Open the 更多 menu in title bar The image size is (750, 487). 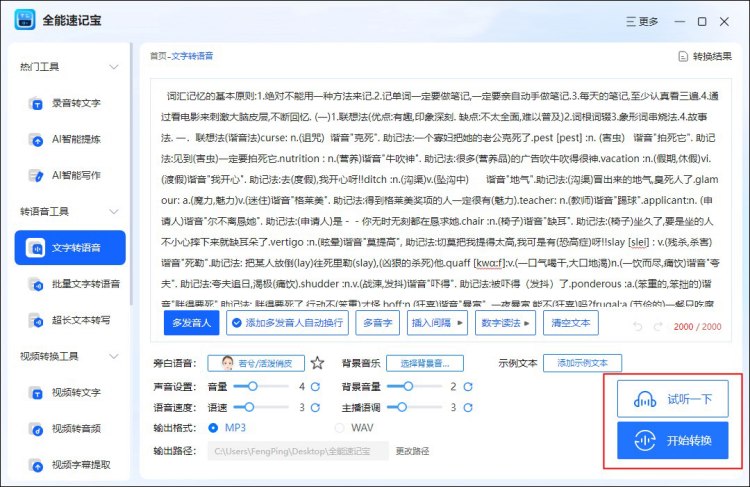[642, 22]
